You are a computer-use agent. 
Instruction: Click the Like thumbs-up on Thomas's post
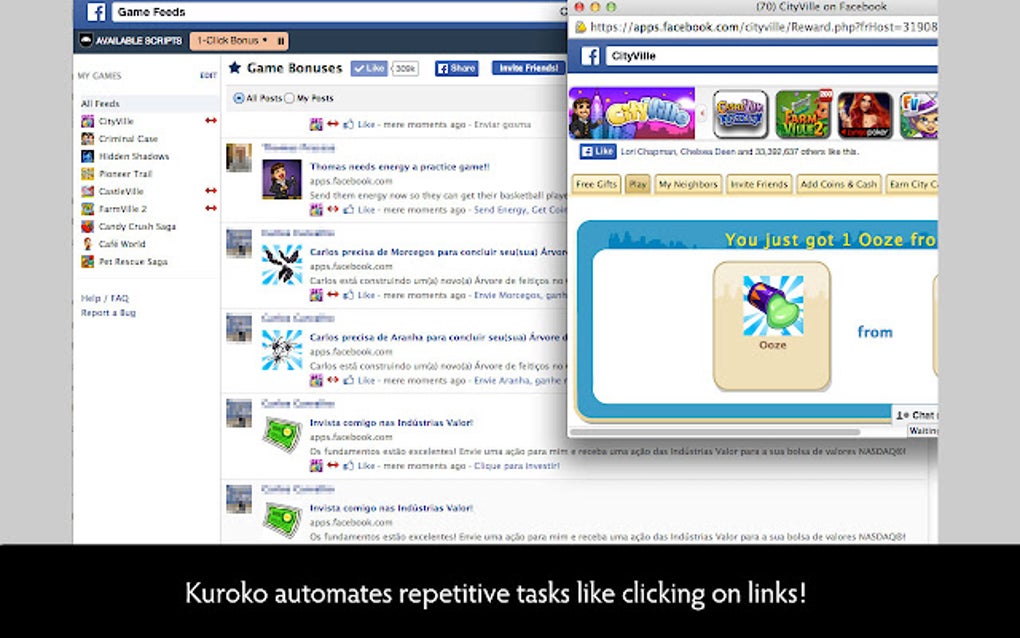(349, 209)
